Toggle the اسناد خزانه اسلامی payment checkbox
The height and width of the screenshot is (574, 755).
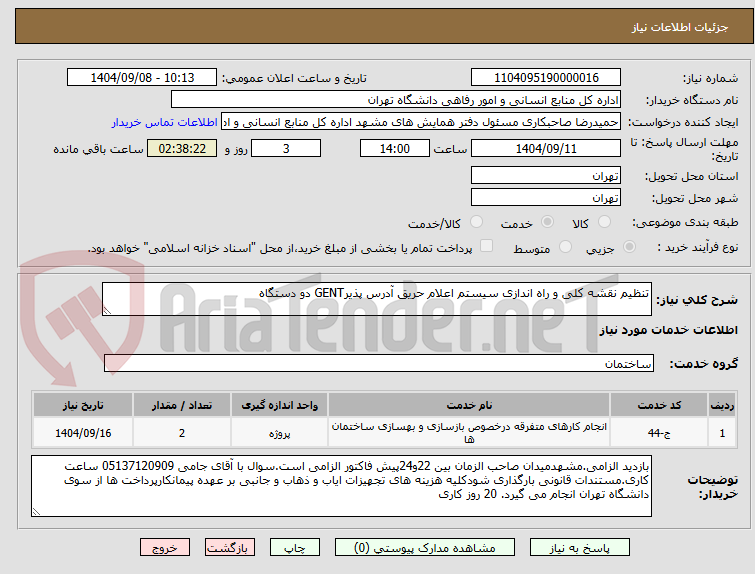(x=486, y=246)
